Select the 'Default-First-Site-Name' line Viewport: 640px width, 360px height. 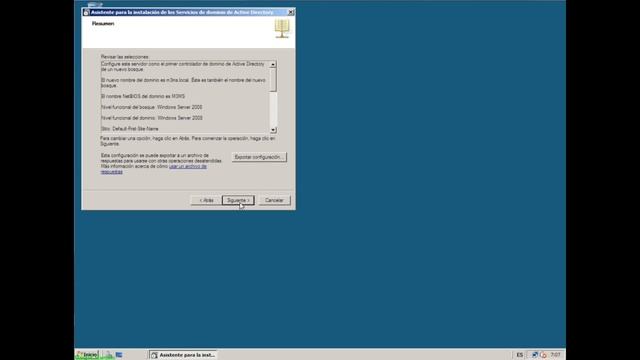pyautogui.click(x=130, y=129)
